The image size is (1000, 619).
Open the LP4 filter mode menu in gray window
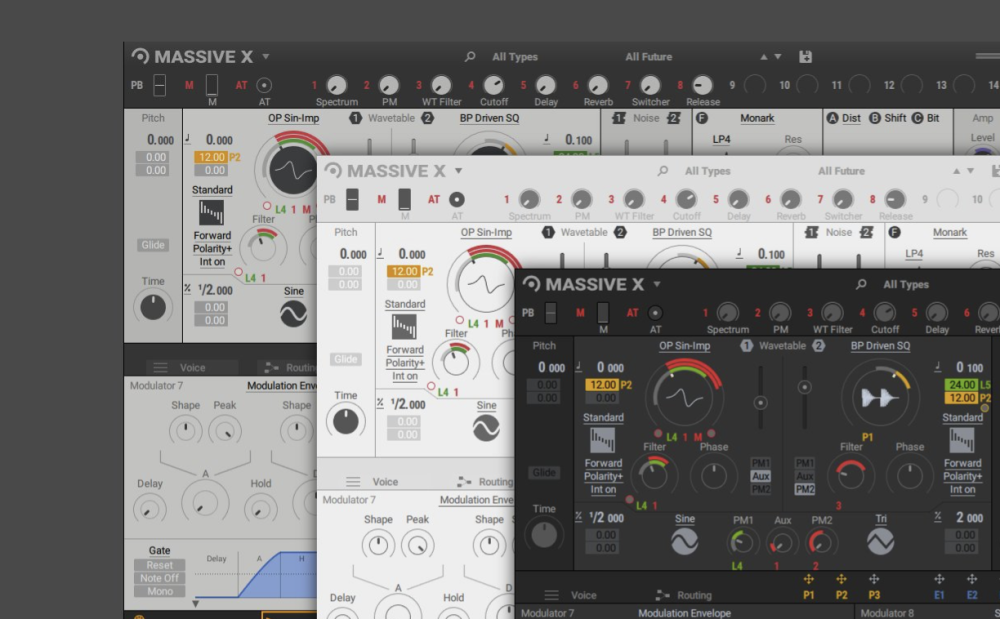click(721, 139)
